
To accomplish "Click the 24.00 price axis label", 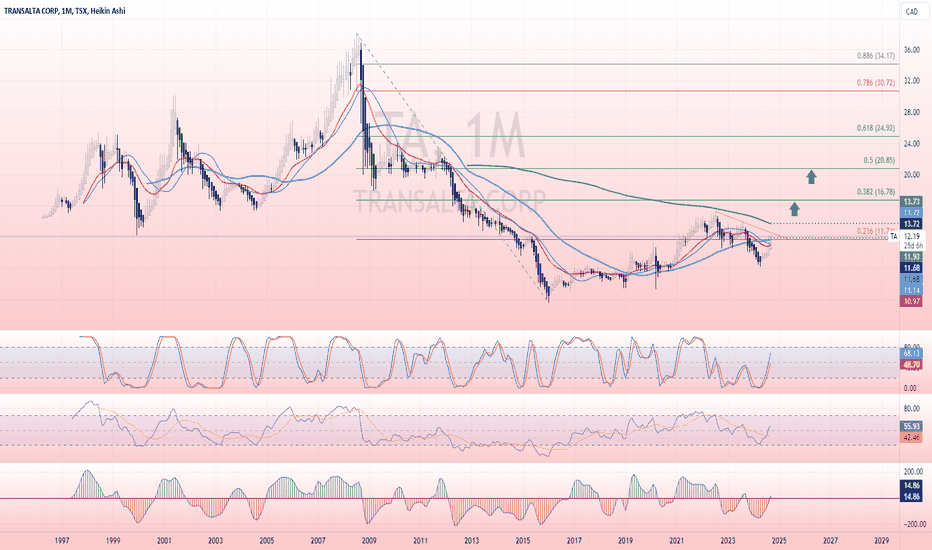I will 912,143.
